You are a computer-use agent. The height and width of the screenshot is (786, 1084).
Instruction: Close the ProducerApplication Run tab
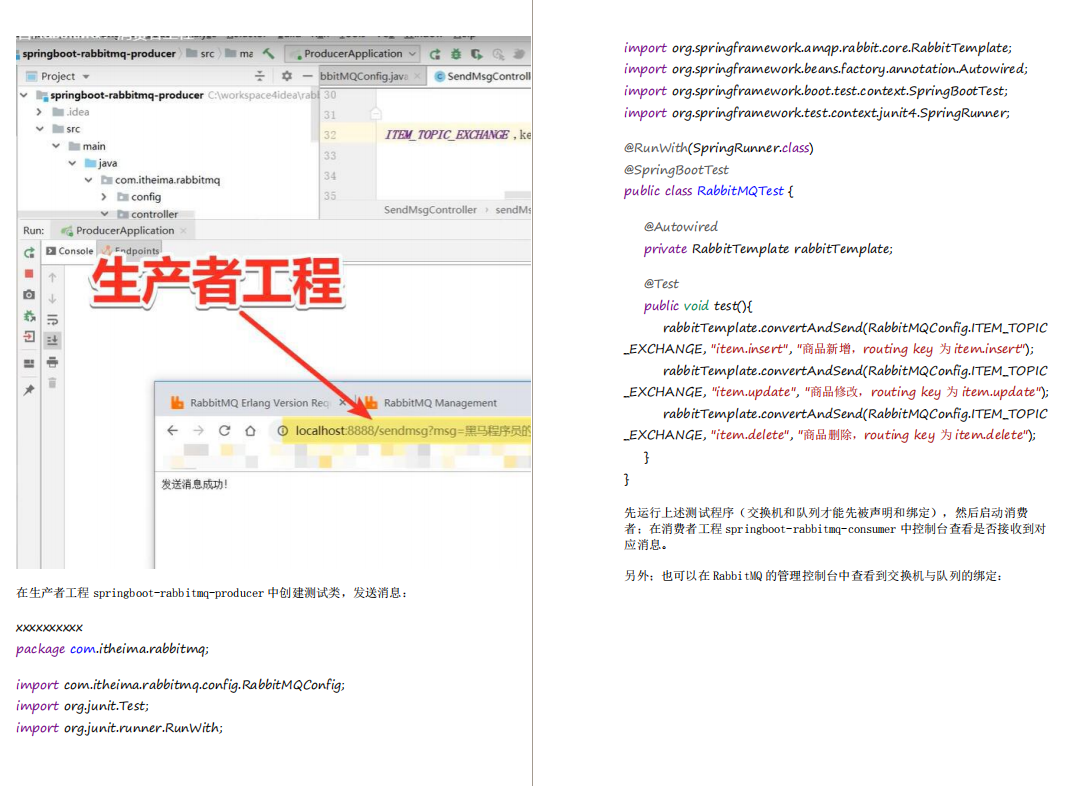[x=183, y=230]
